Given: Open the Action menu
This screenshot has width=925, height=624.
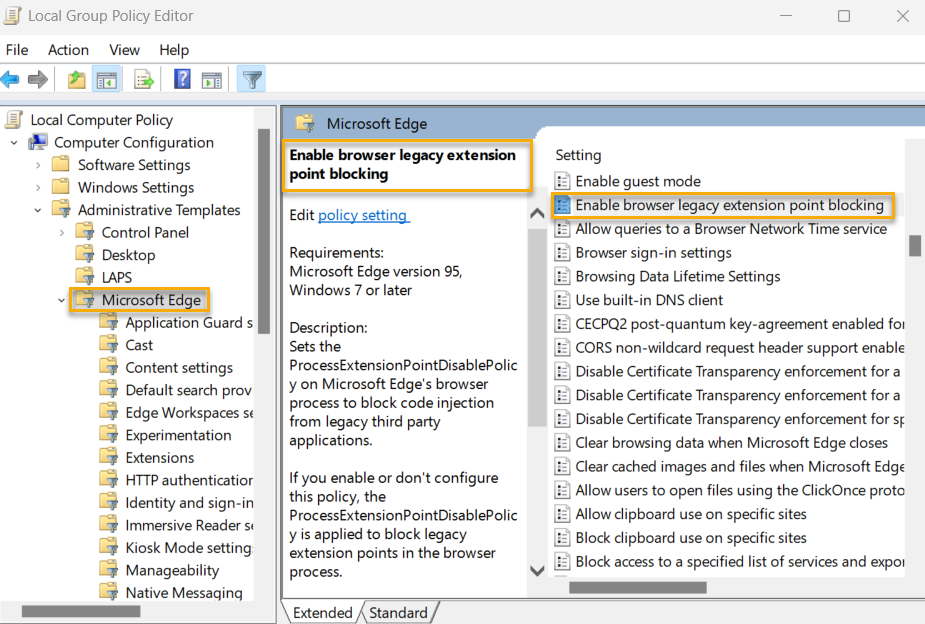Looking at the screenshot, I should 68,49.
